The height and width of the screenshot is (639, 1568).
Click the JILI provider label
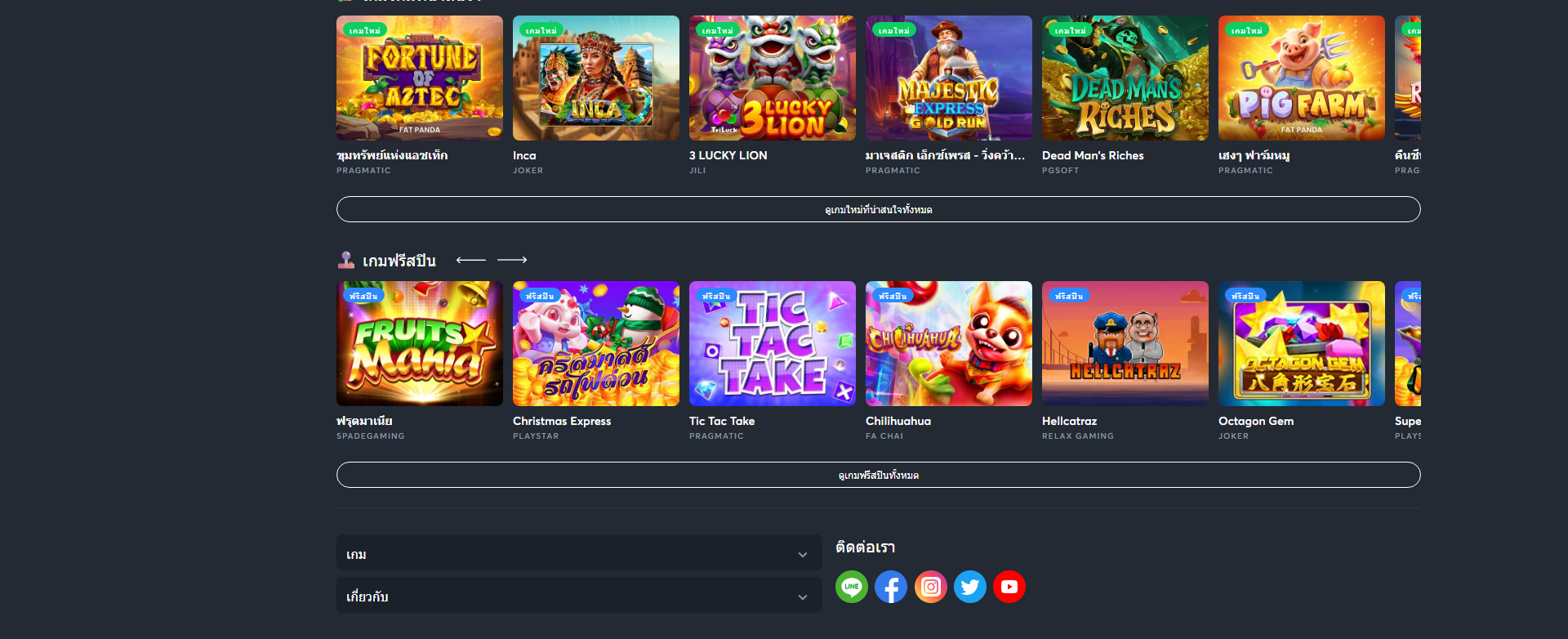point(697,171)
